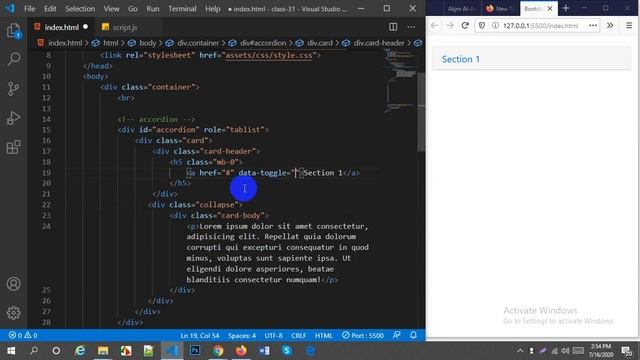Open the Manage gear icon

(x=13, y=313)
